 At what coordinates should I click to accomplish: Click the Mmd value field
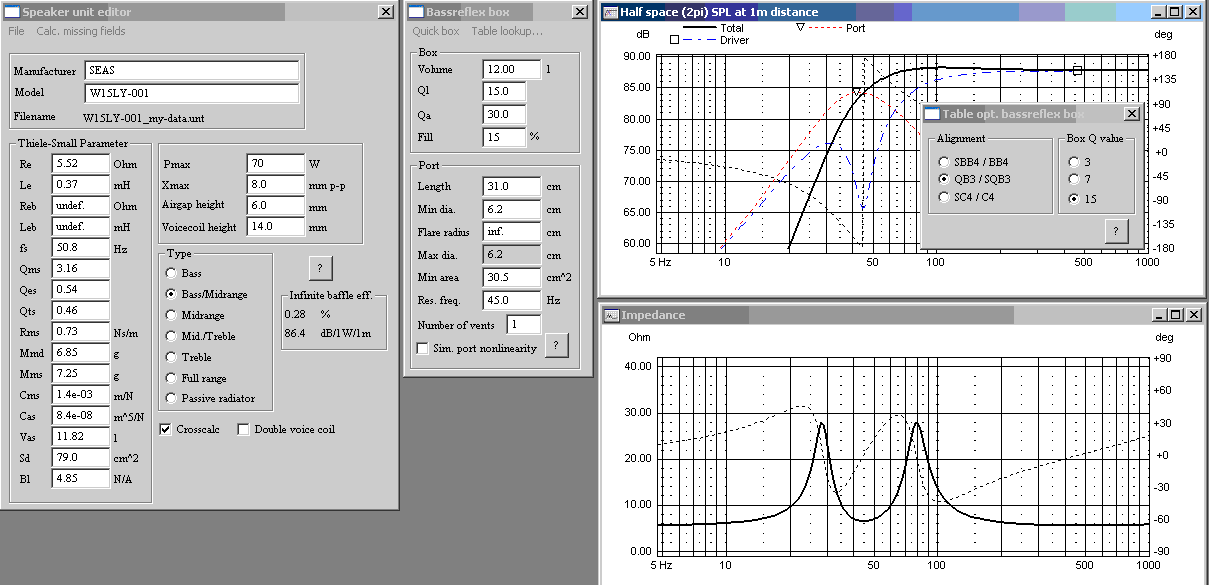pos(80,352)
